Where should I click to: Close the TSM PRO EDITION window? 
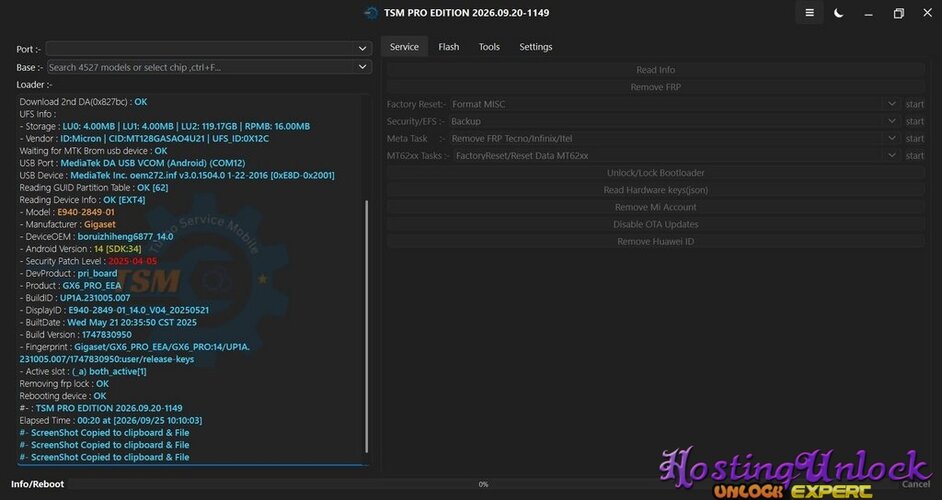coord(927,13)
